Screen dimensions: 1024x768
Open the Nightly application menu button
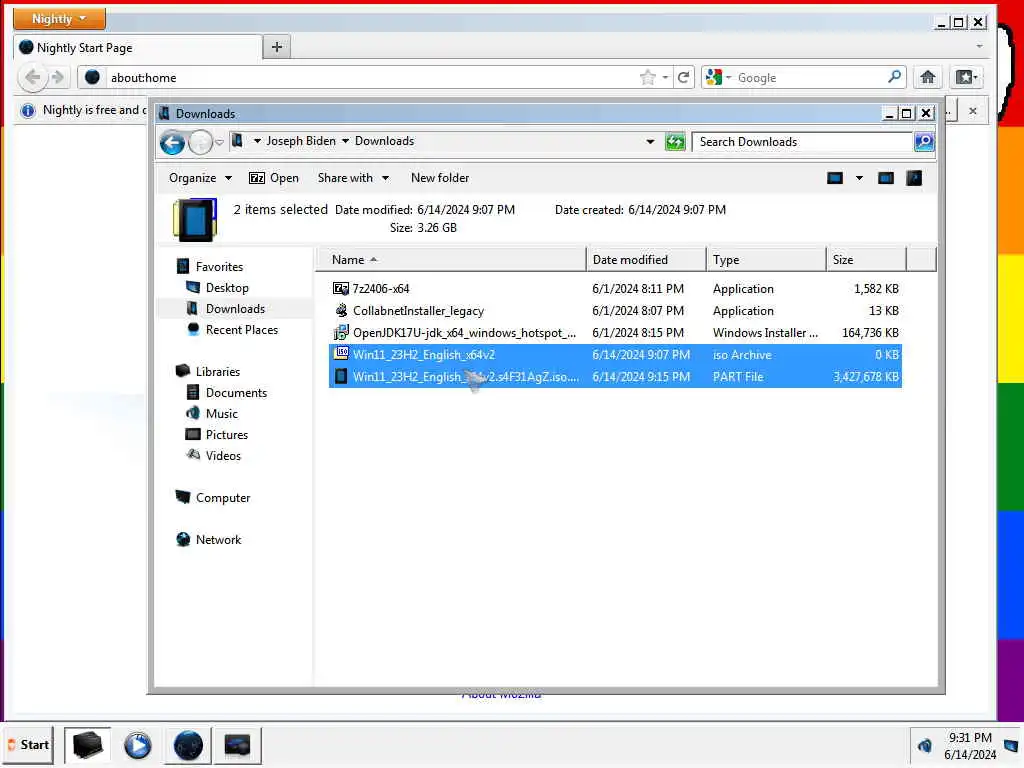click(x=59, y=19)
